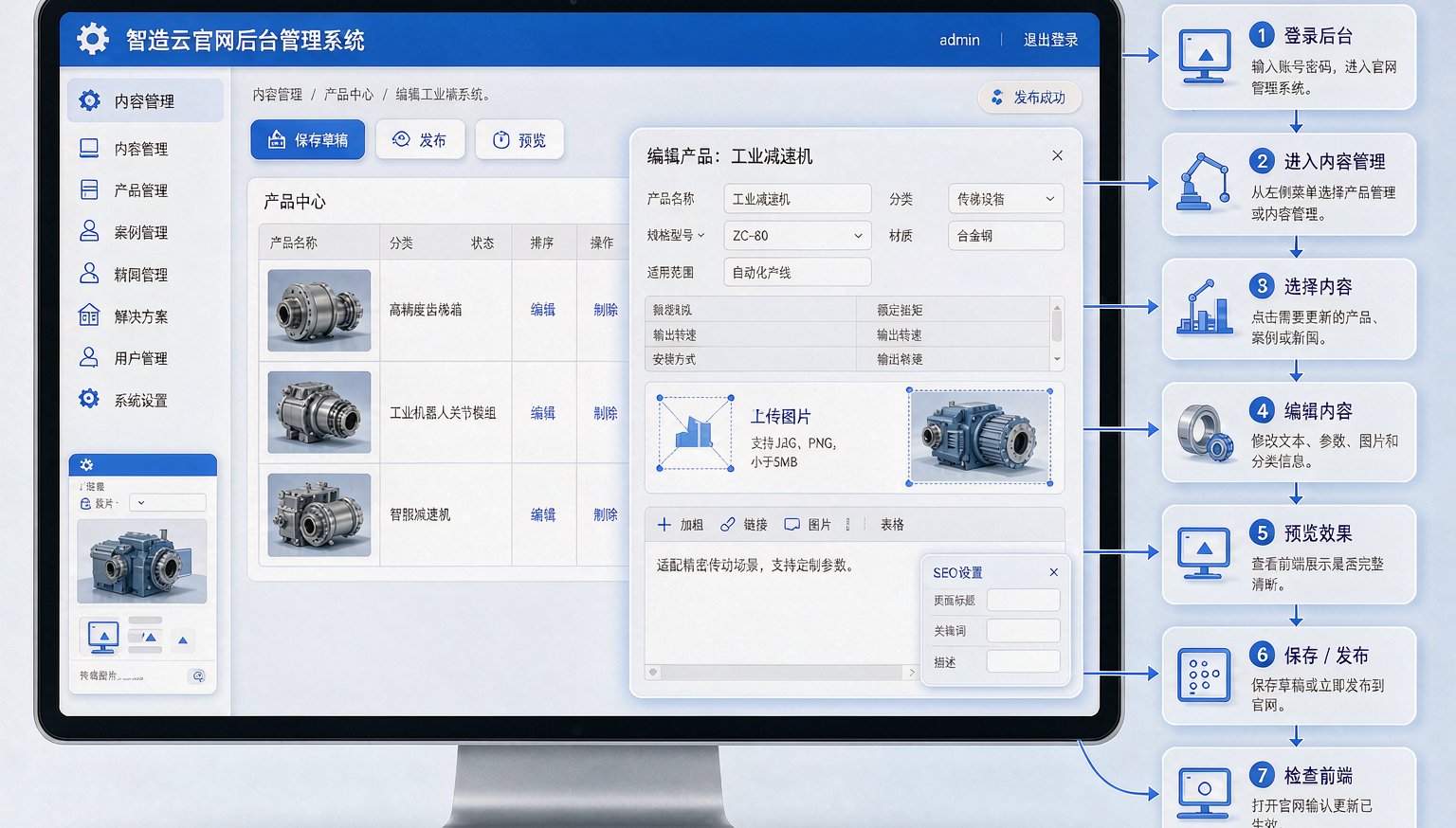Open the ZC-80 model dropdown
The width and height of the screenshot is (1456, 828).
(797, 235)
